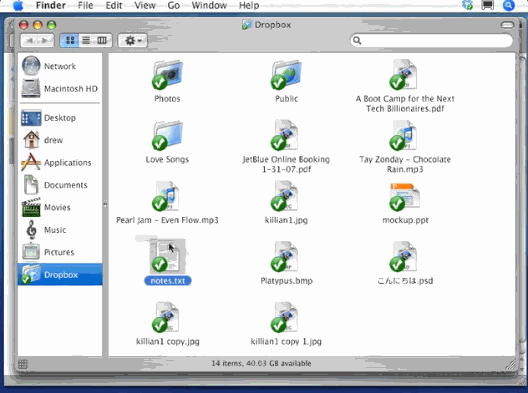Image resolution: width=528 pixels, height=393 pixels.
Task: Switch to column view
Action: tap(102, 40)
